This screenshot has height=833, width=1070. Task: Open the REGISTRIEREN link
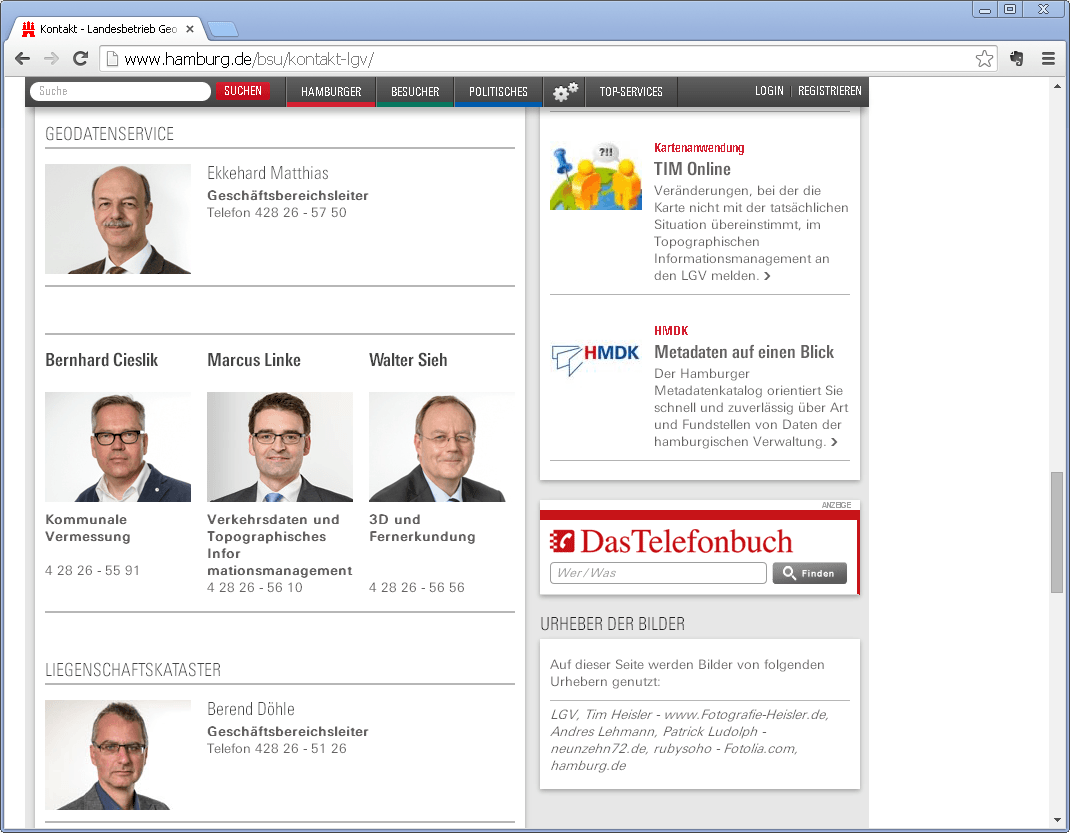pos(830,91)
